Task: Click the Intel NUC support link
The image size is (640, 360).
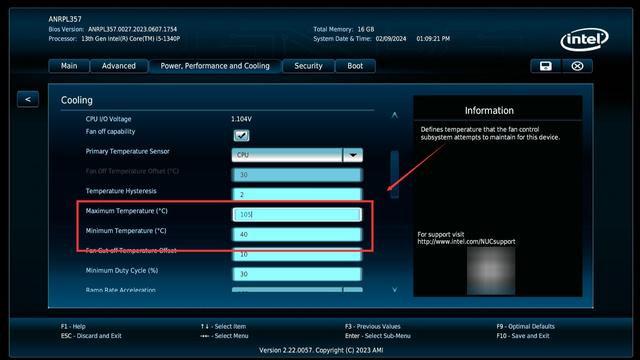Action: point(466,242)
